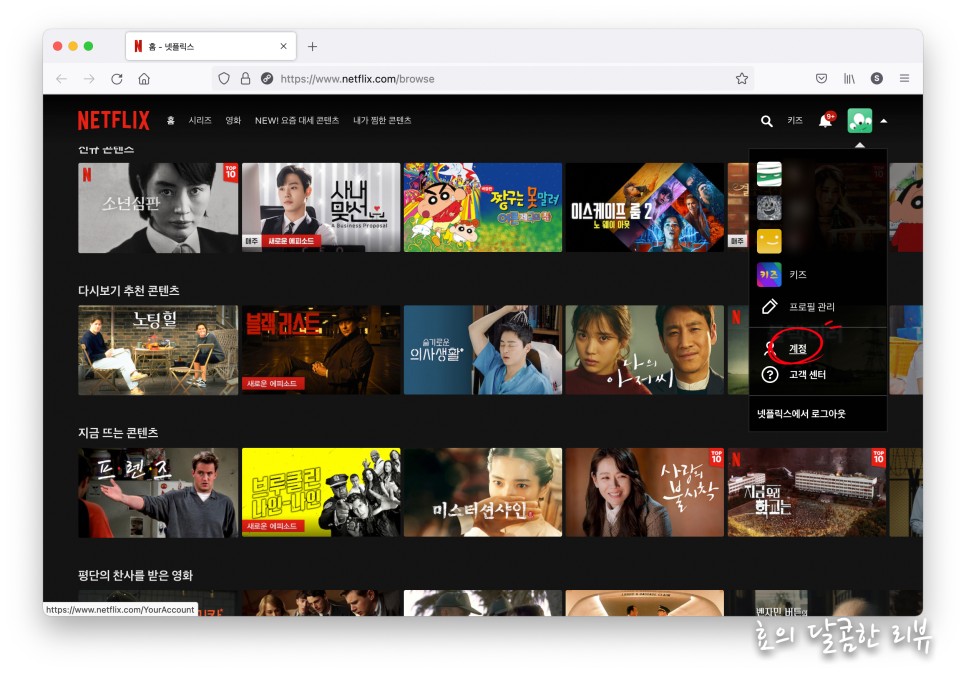Open the 소년심판 thumbnail

coord(158,208)
